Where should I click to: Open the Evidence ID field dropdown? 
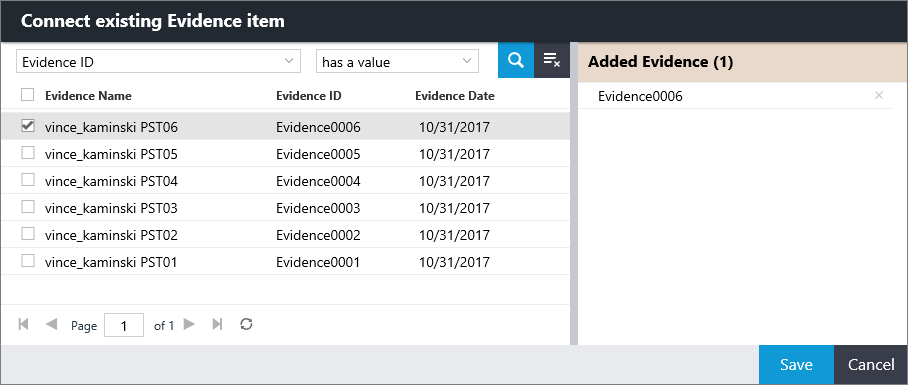tap(159, 61)
